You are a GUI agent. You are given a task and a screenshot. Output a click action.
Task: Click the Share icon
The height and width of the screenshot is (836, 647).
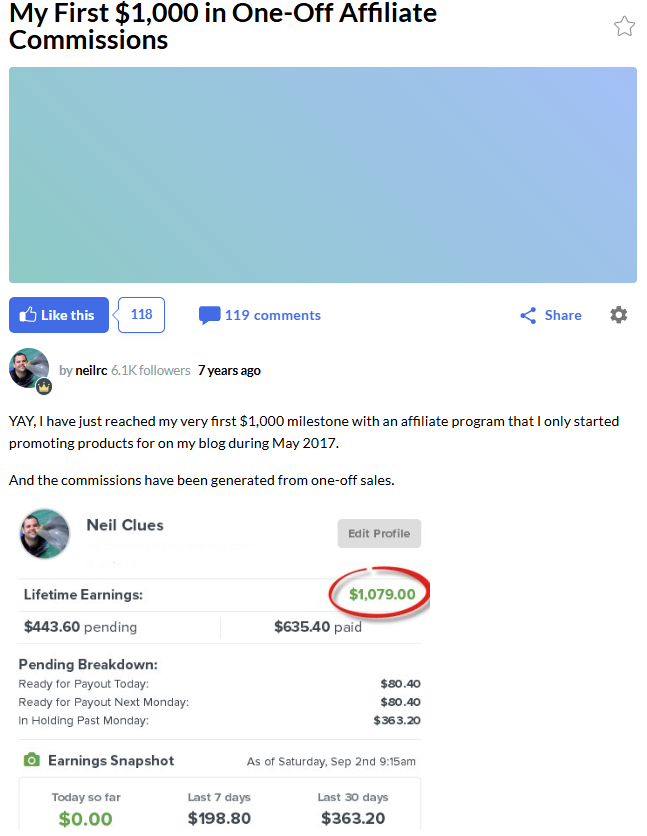529,316
